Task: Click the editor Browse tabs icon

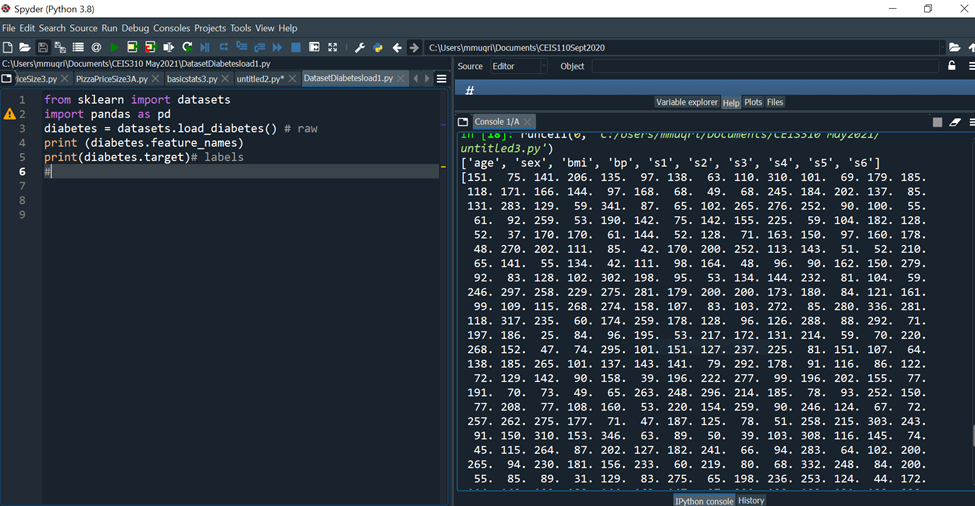Action: [6, 78]
